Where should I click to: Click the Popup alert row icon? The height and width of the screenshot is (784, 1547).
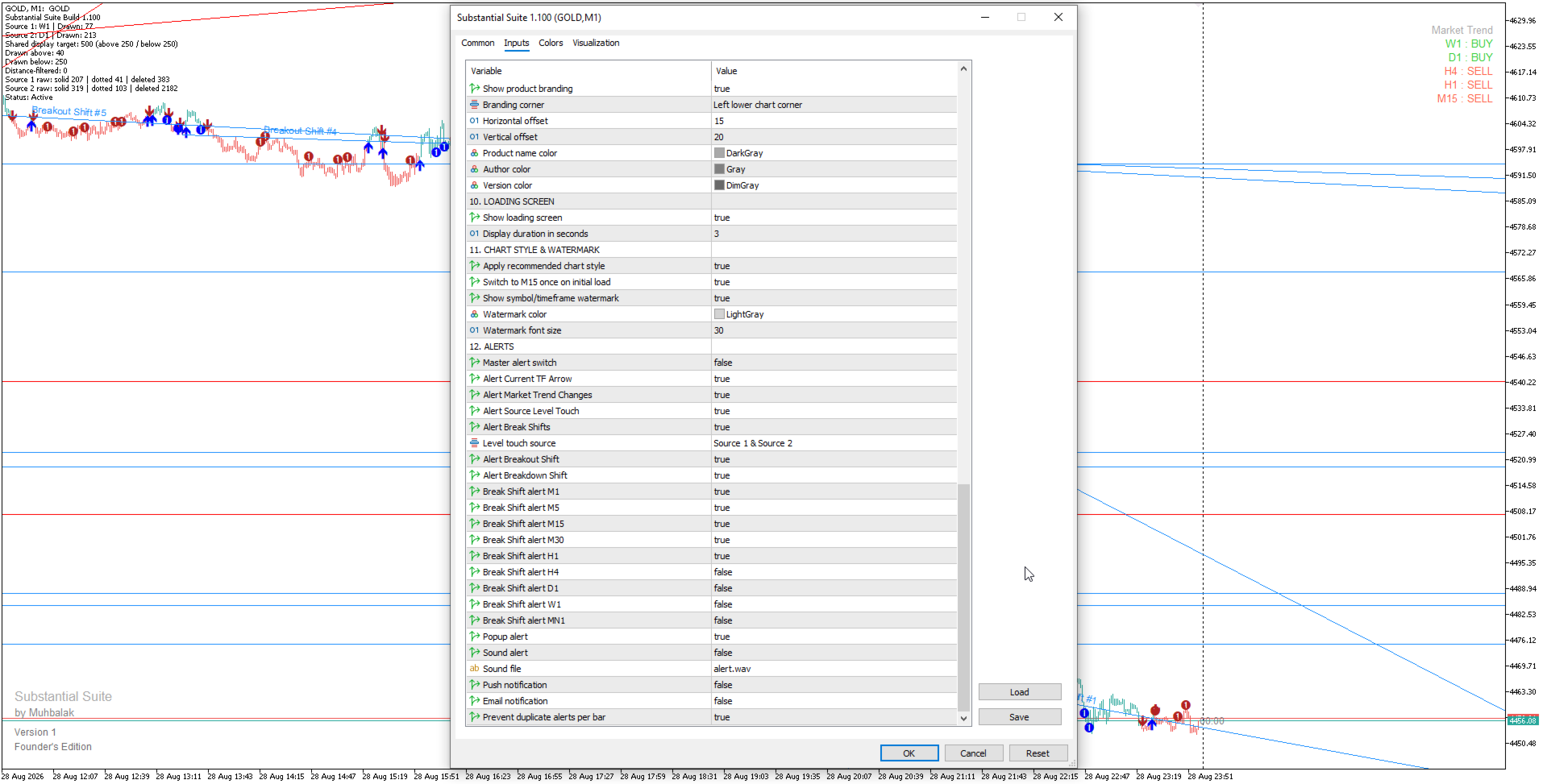coord(475,637)
